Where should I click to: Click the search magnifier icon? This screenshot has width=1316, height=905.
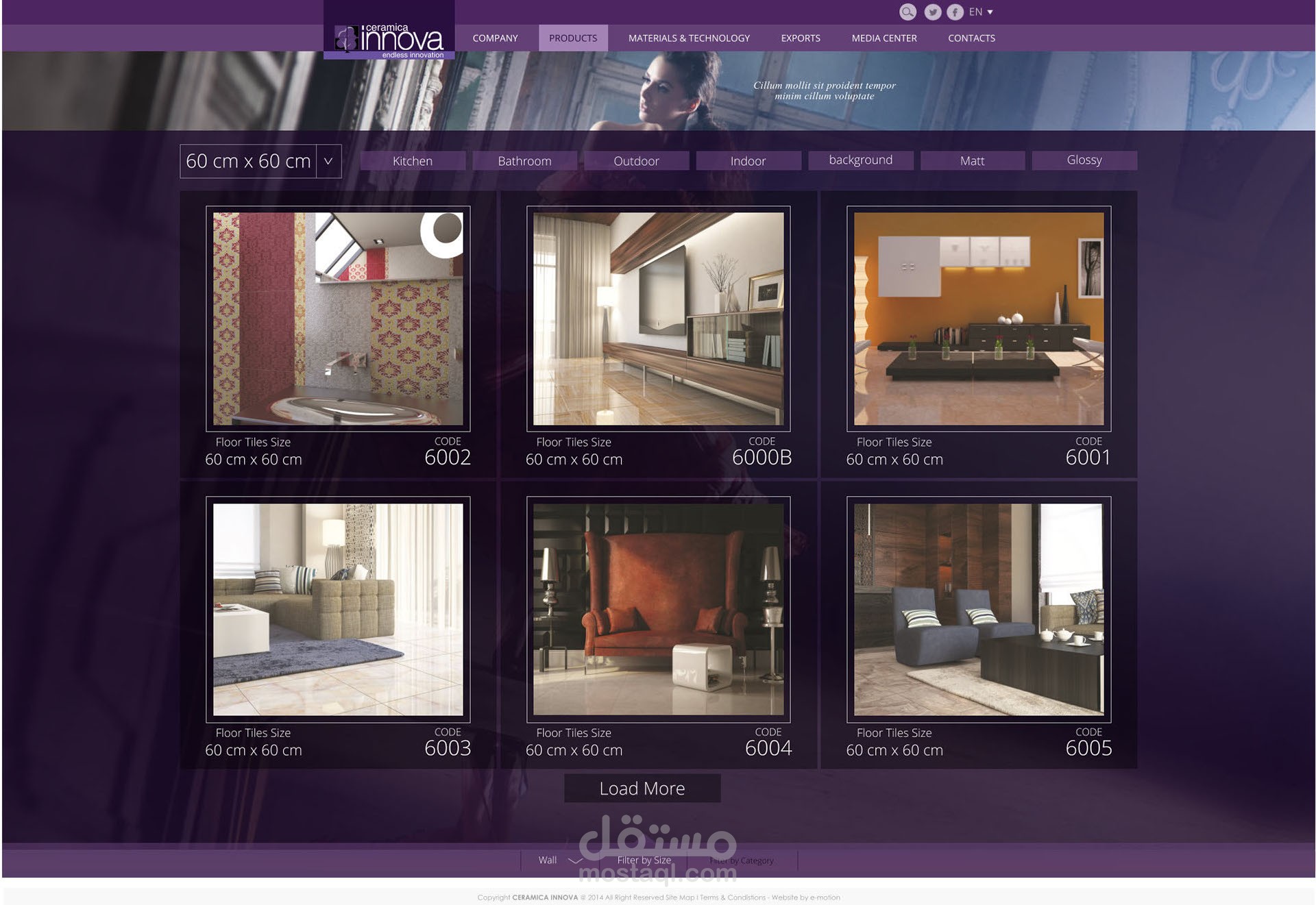[907, 12]
